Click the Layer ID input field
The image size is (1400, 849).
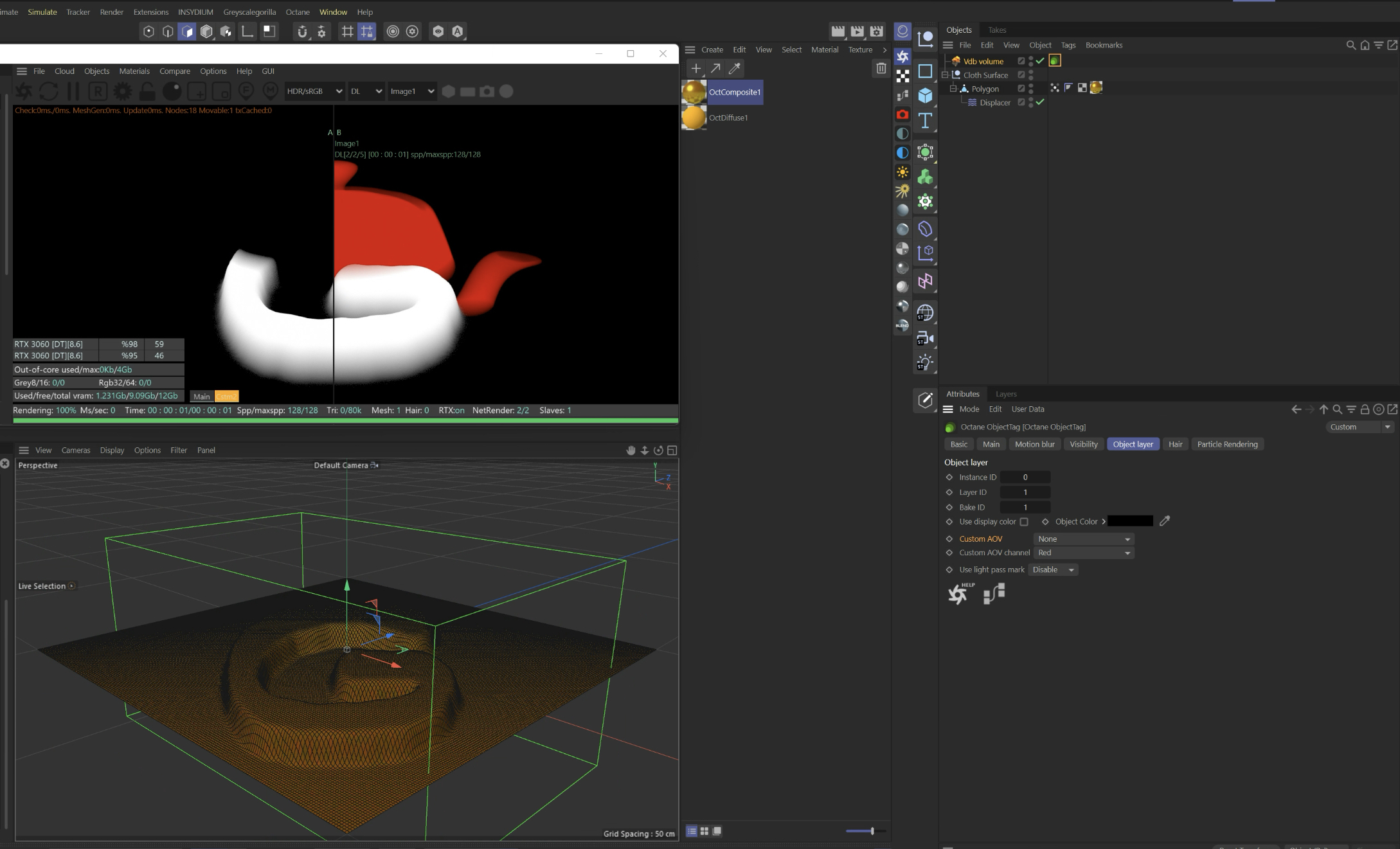tap(1025, 492)
